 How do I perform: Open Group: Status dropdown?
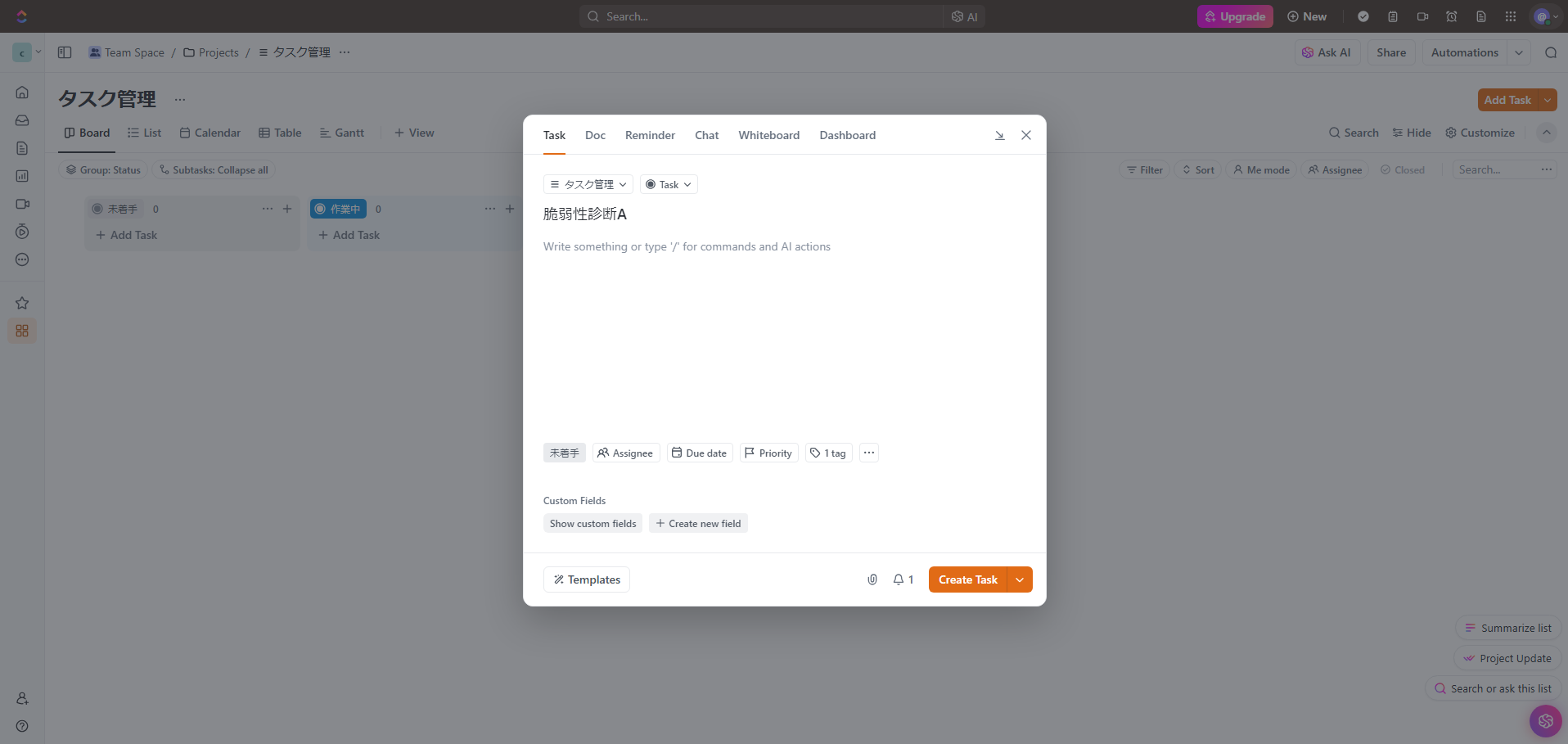click(x=103, y=170)
